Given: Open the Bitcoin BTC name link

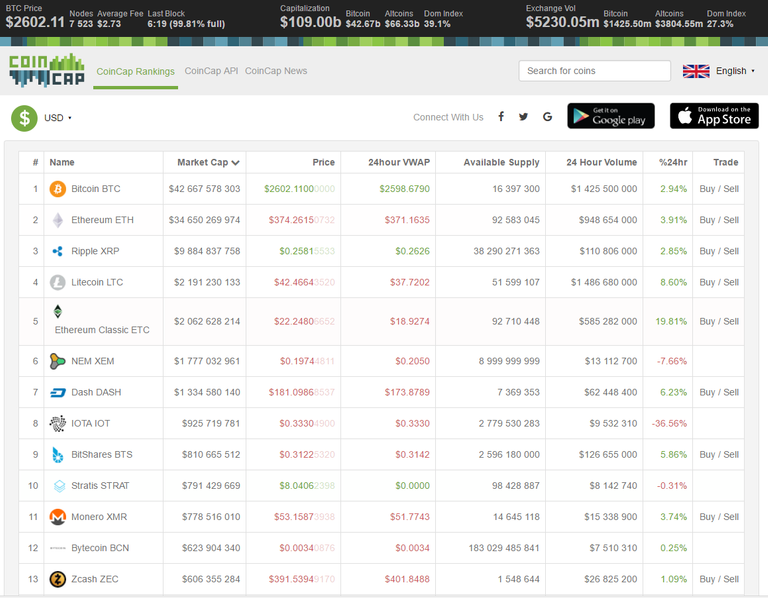Looking at the screenshot, I should point(96,189).
